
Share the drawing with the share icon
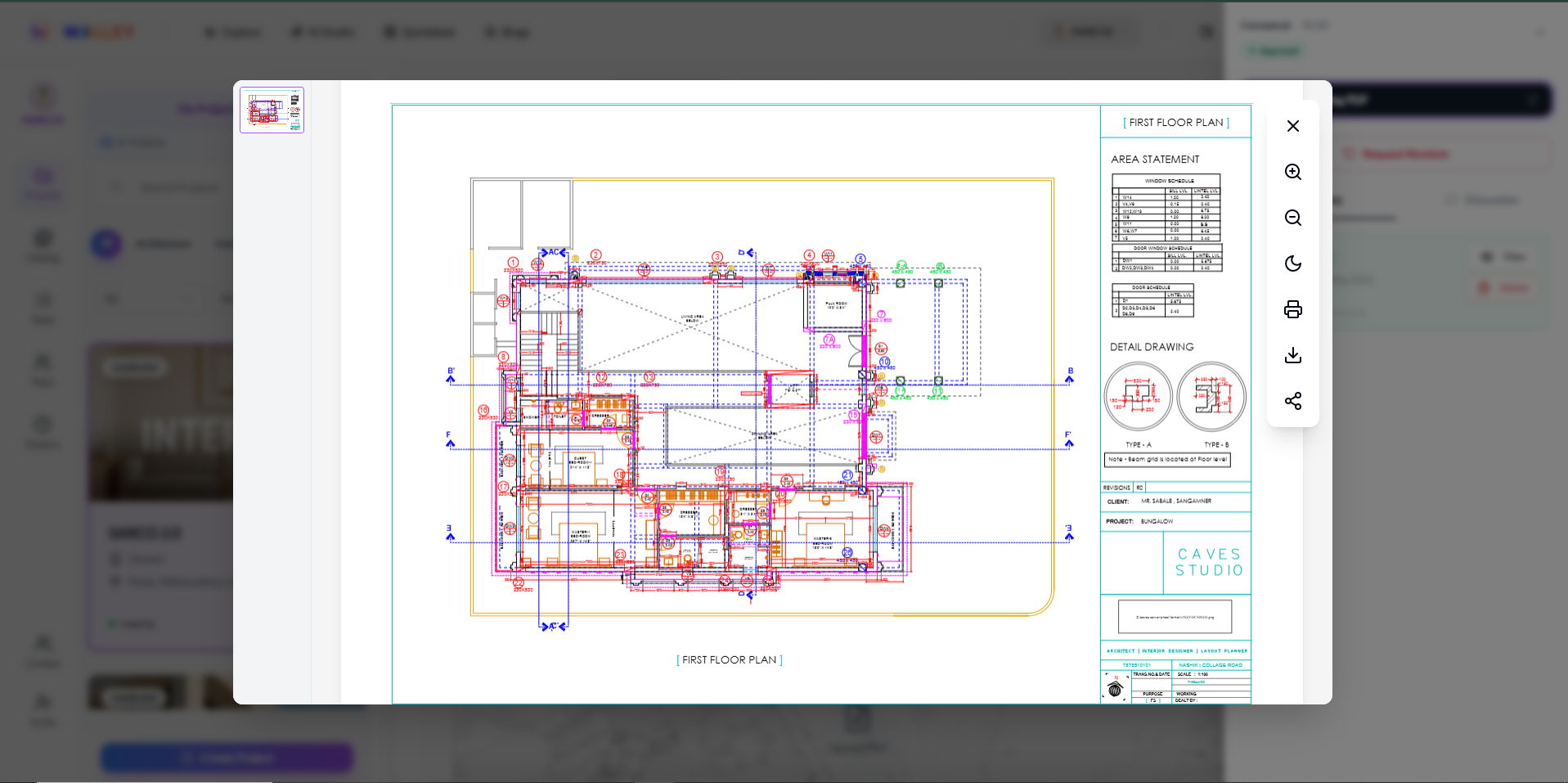point(1292,401)
